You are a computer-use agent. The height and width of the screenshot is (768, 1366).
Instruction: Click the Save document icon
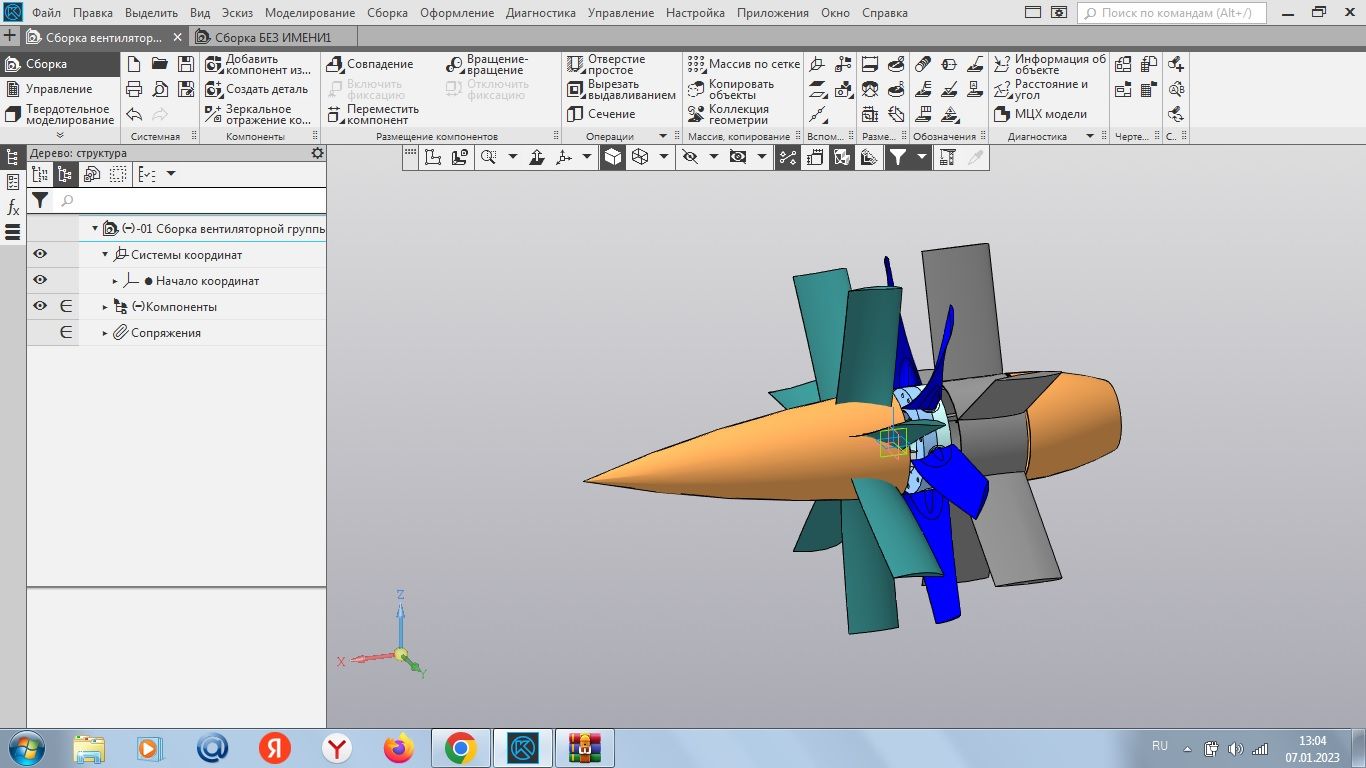pos(185,64)
